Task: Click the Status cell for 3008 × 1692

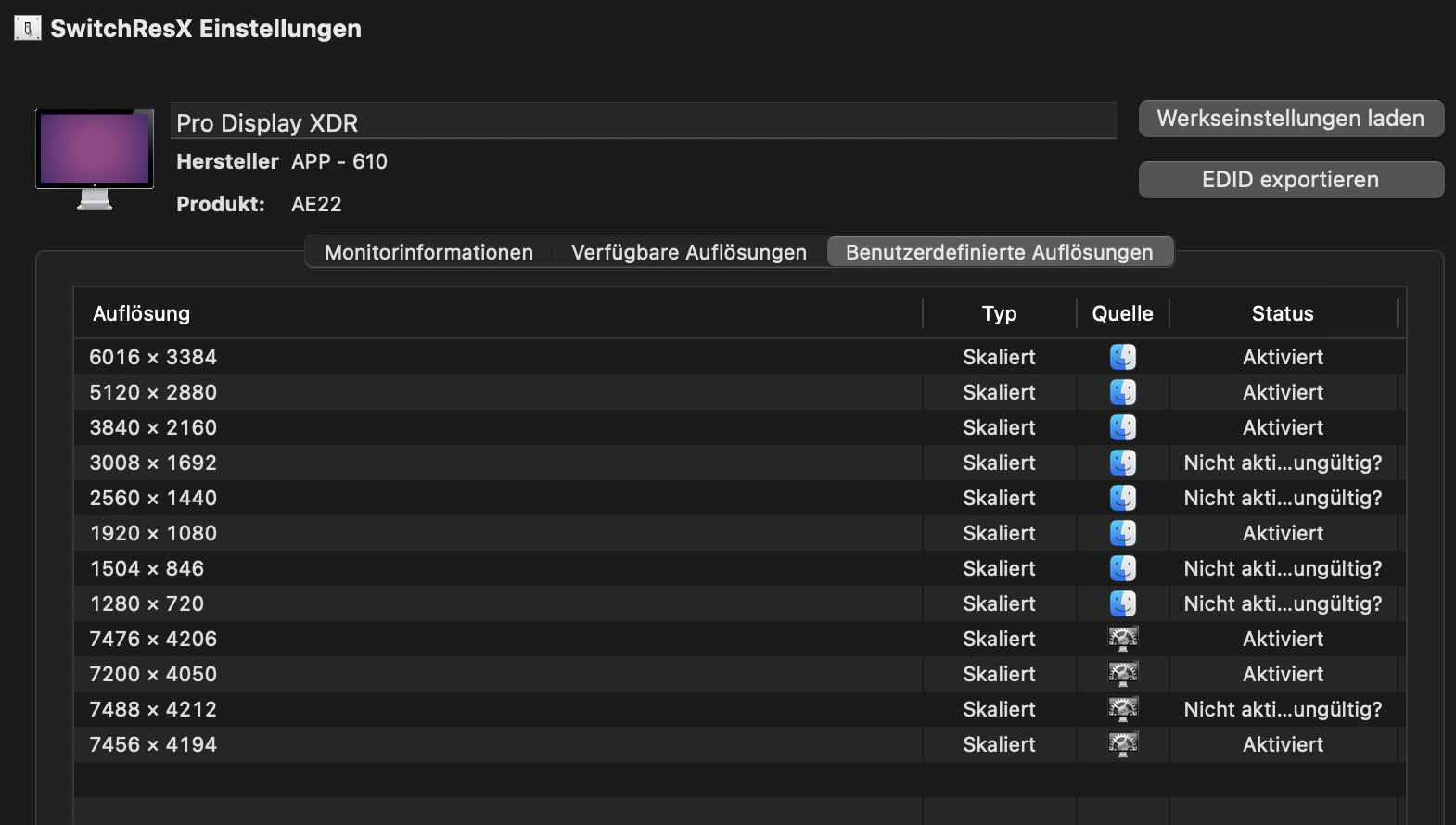Action: [1283, 463]
